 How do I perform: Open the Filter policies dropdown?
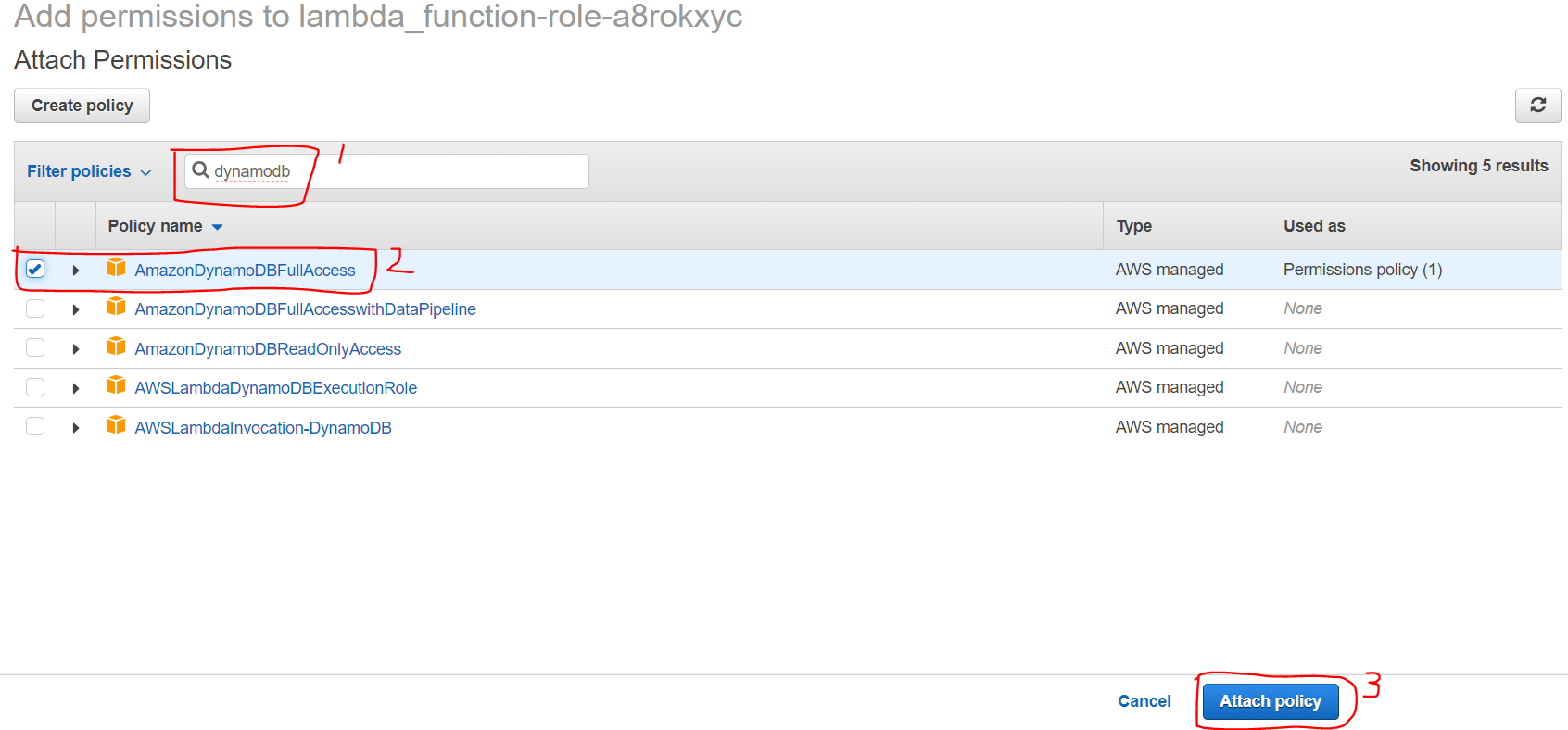pos(89,171)
